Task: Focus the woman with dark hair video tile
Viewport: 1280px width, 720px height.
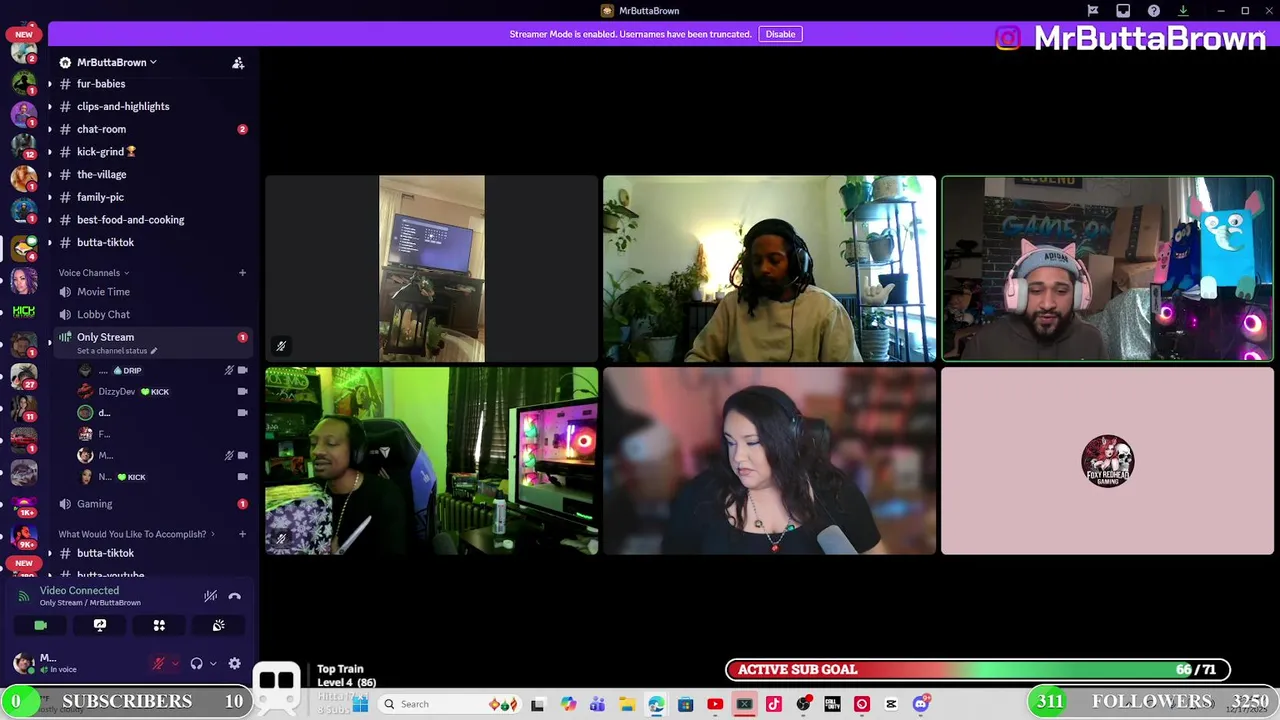Action: click(x=769, y=461)
